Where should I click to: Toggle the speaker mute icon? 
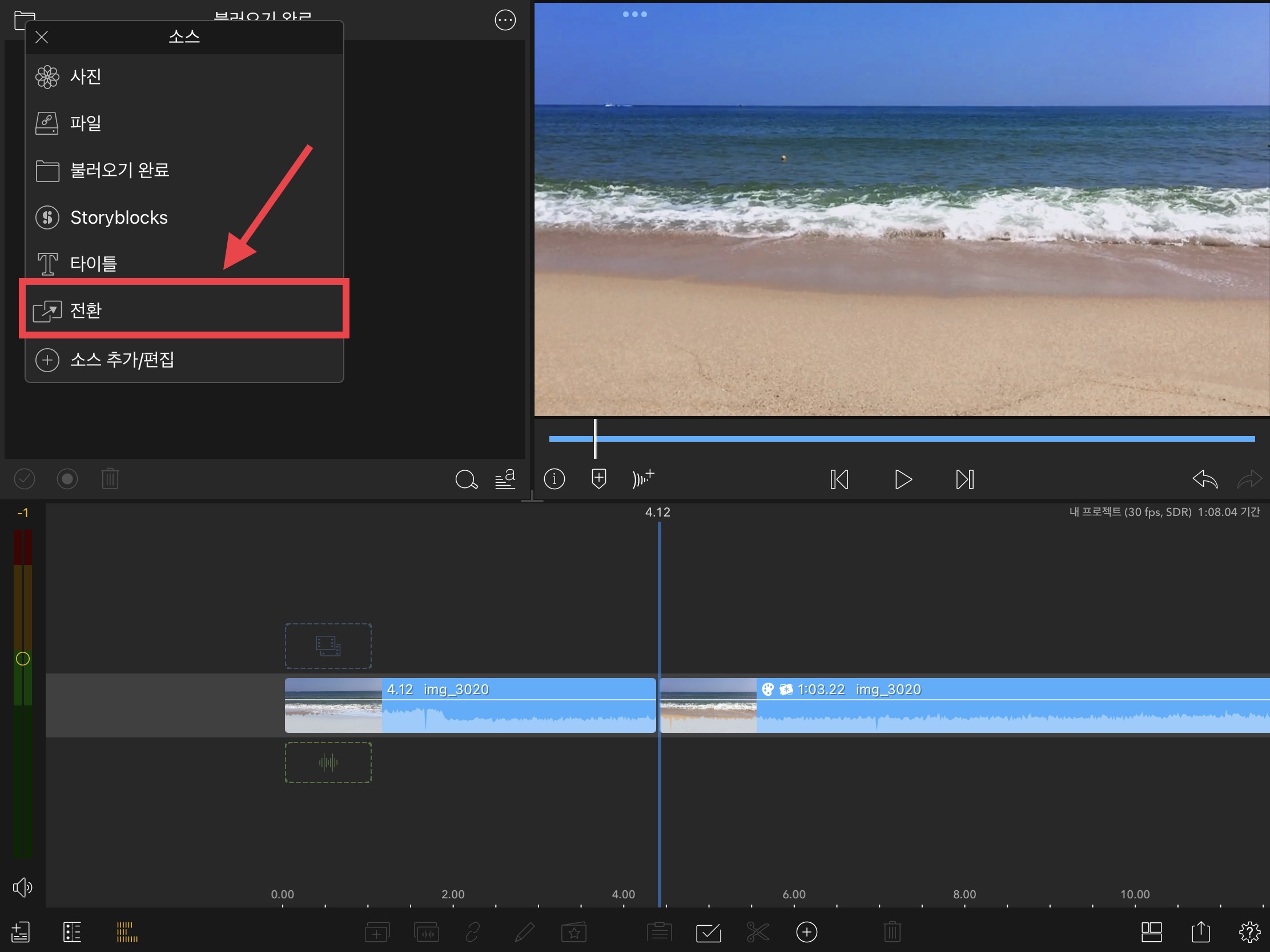(22, 887)
